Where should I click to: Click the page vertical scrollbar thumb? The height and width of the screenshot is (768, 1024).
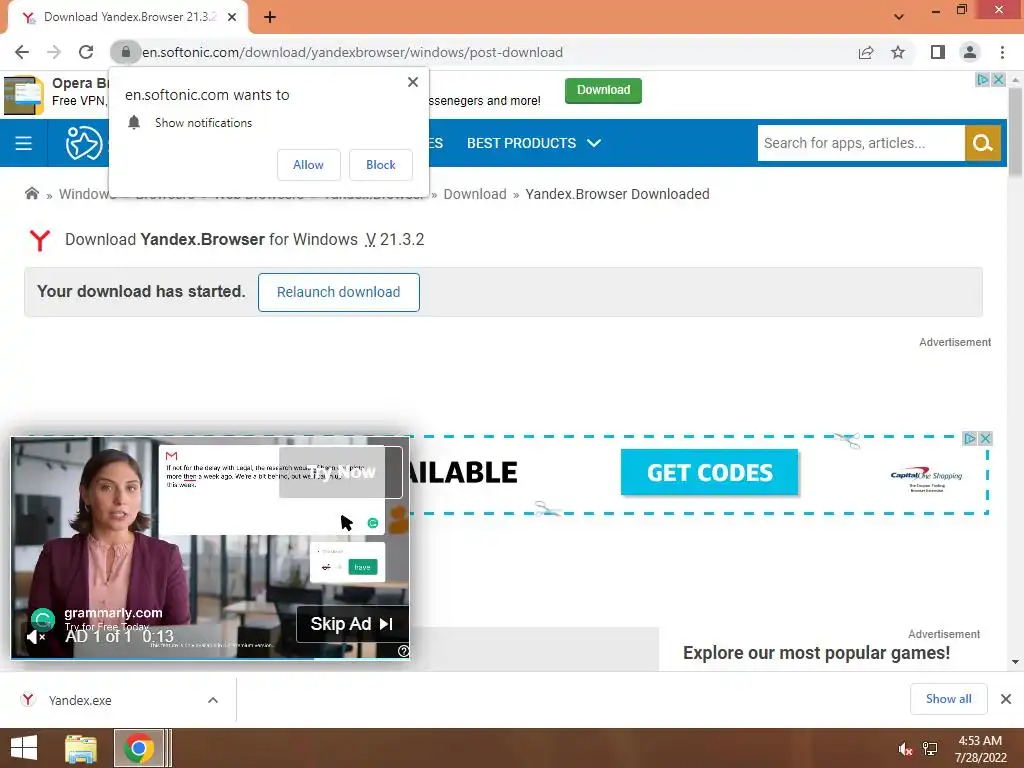pyautogui.click(x=1015, y=131)
